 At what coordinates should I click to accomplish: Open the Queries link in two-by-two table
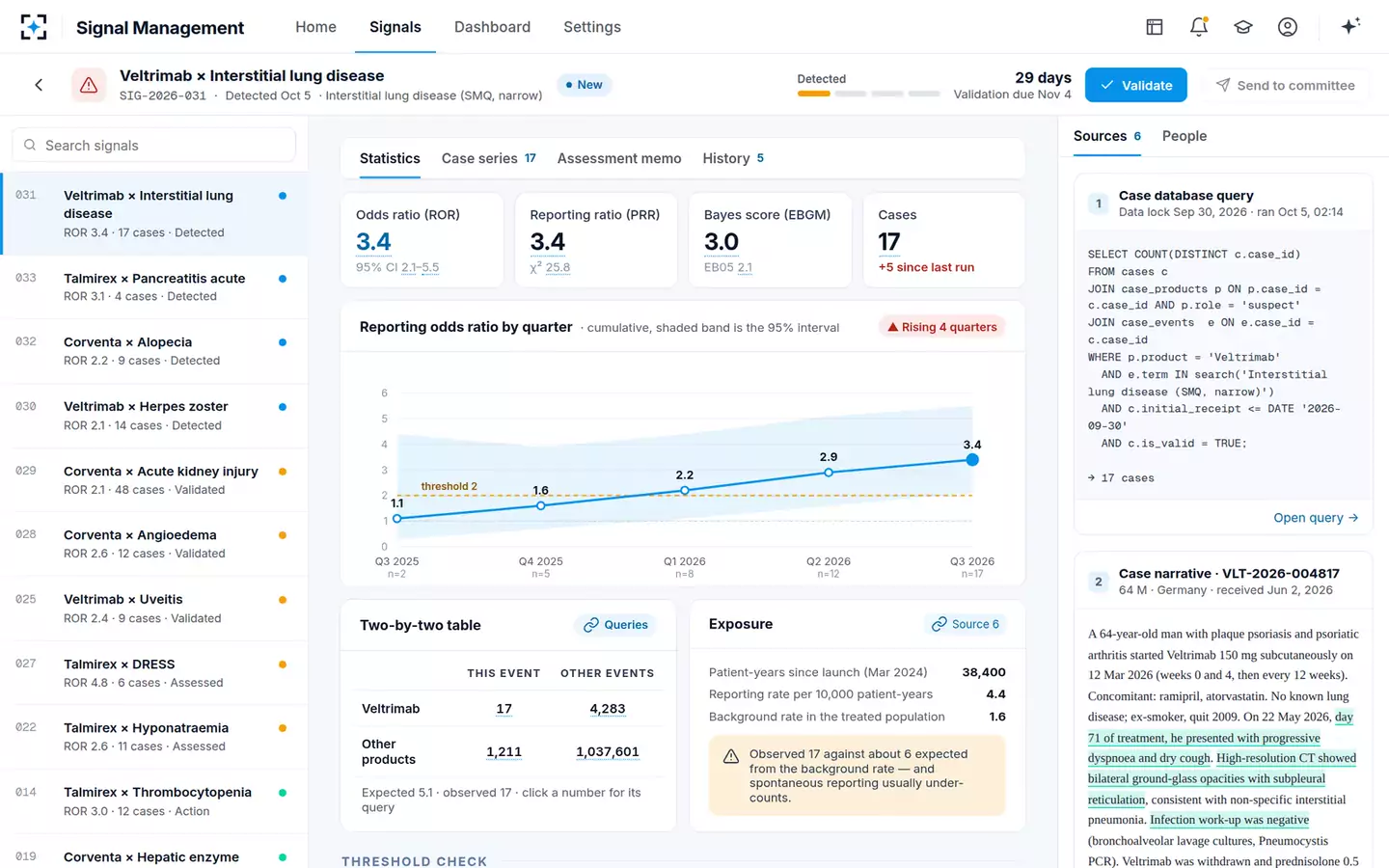(615, 625)
